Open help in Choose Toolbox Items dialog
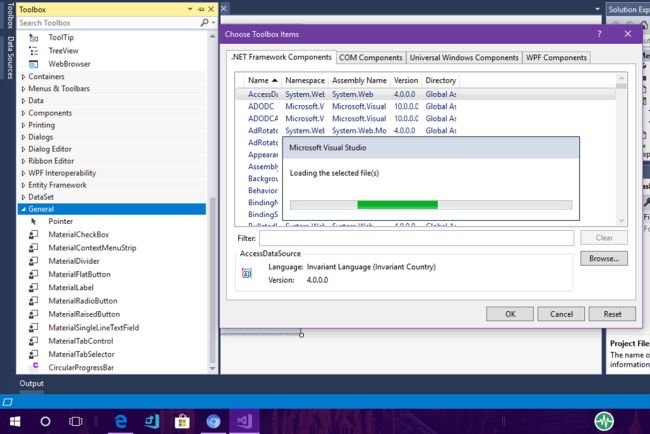The width and height of the screenshot is (650, 434). (599, 34)
